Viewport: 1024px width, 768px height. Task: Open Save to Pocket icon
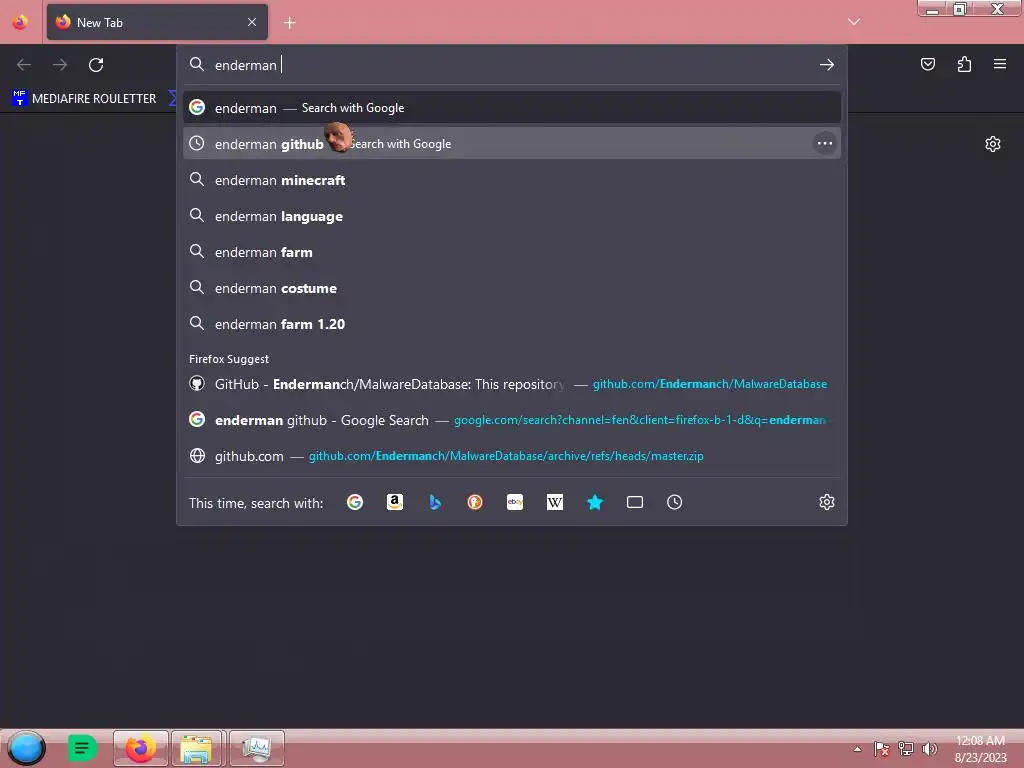pos(927,64)
